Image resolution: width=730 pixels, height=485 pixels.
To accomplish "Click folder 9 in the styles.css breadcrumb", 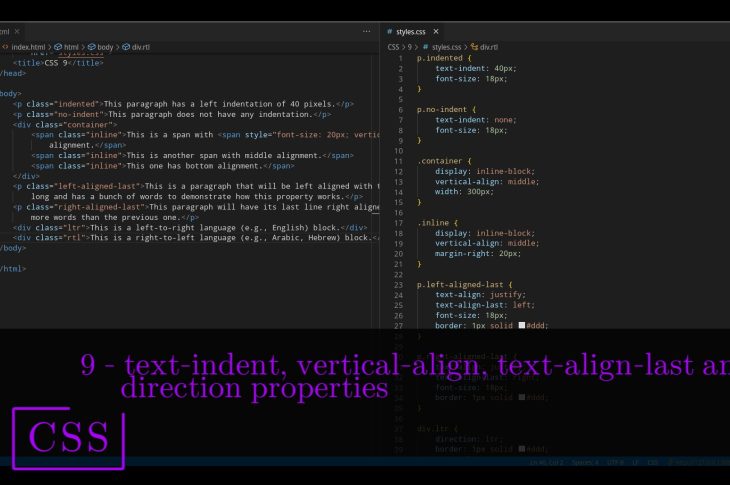I will click(x=410, y=47).
